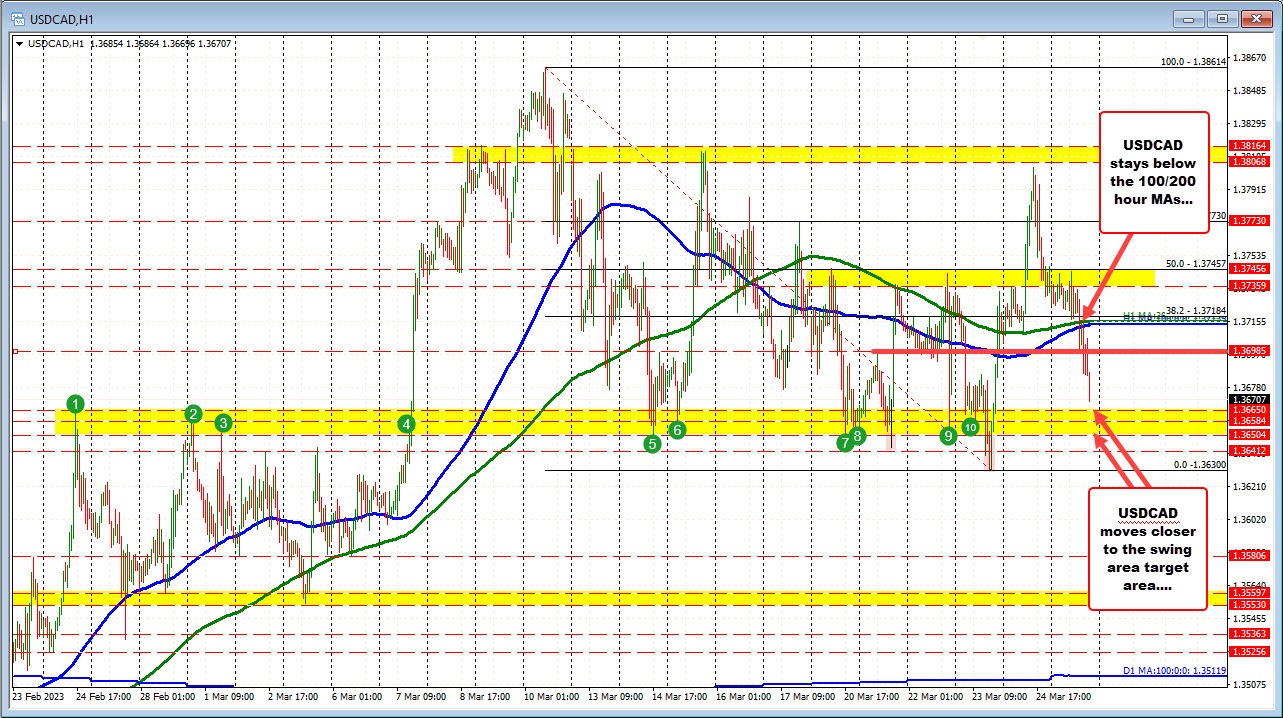
Task: Select the red horizontal line anchor on the left edge
Action: coord(14,351)
